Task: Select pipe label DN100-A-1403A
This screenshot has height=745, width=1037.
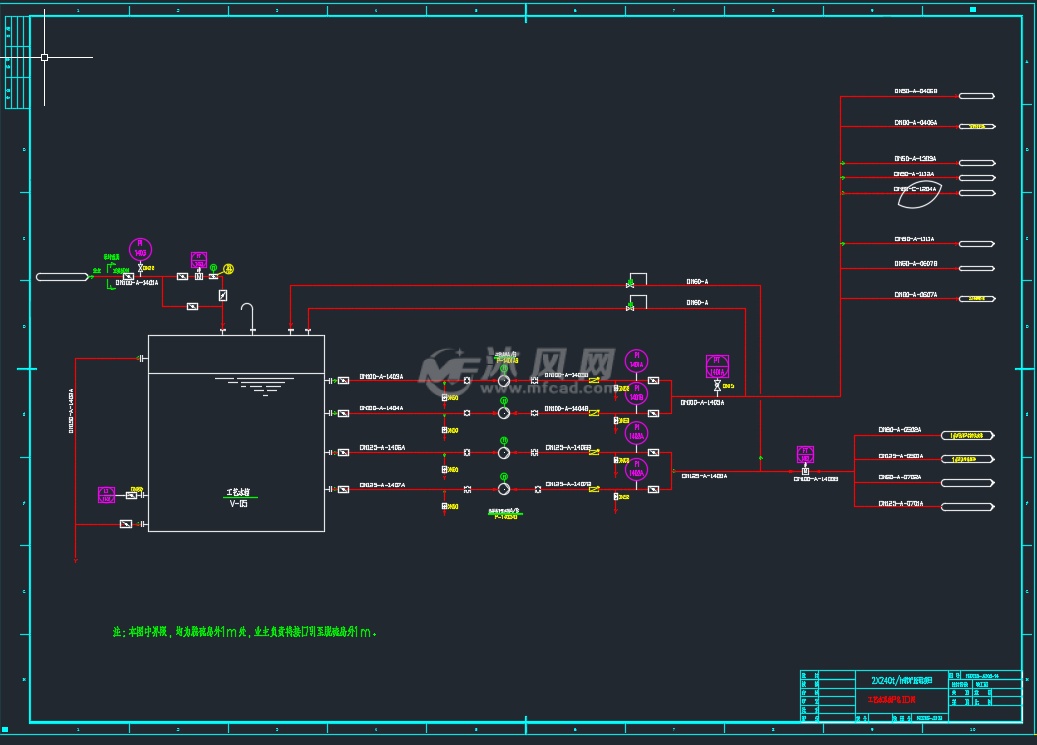Action: pos(381,376)
